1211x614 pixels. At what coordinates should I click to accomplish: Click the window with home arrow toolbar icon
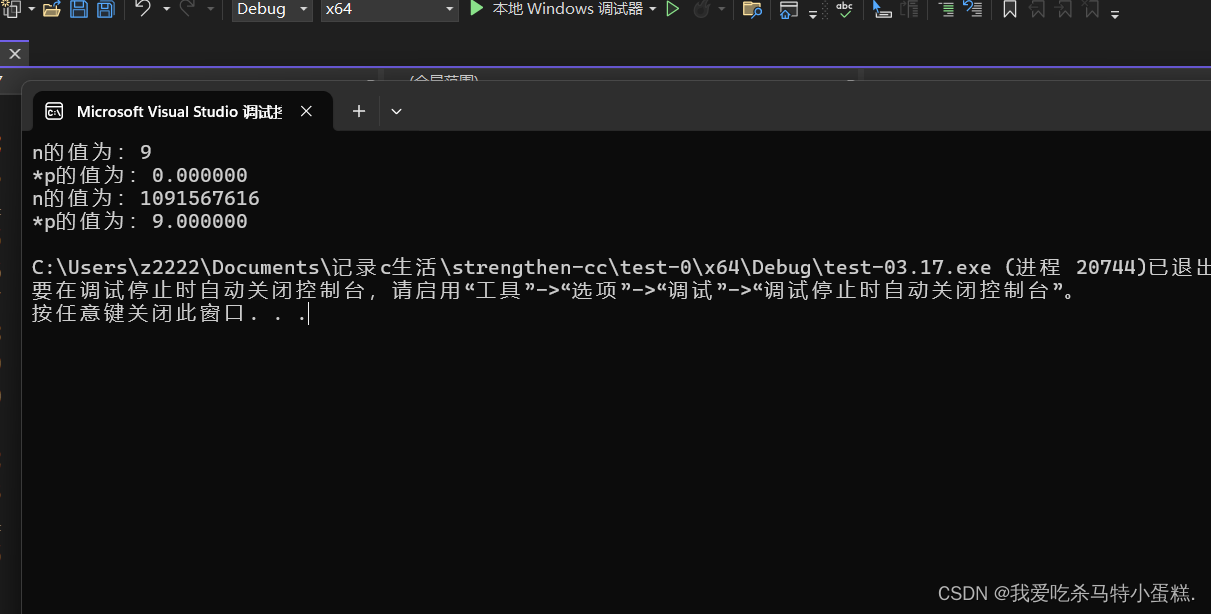pyautogui.click(x=789, y=10)
